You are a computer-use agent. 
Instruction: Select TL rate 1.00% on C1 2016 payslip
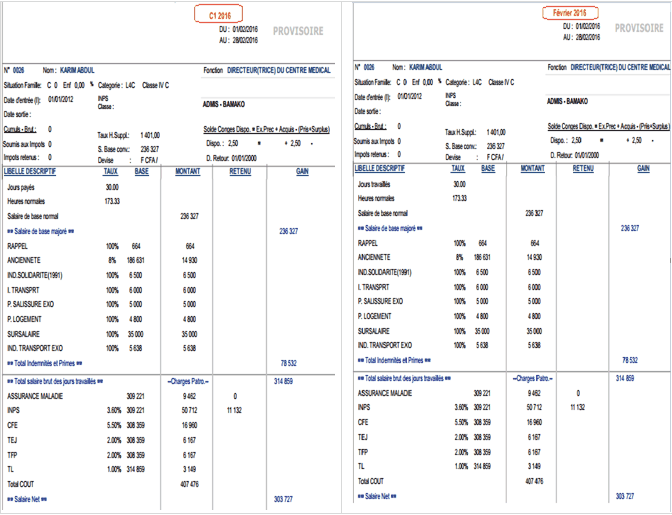point(114,470)
